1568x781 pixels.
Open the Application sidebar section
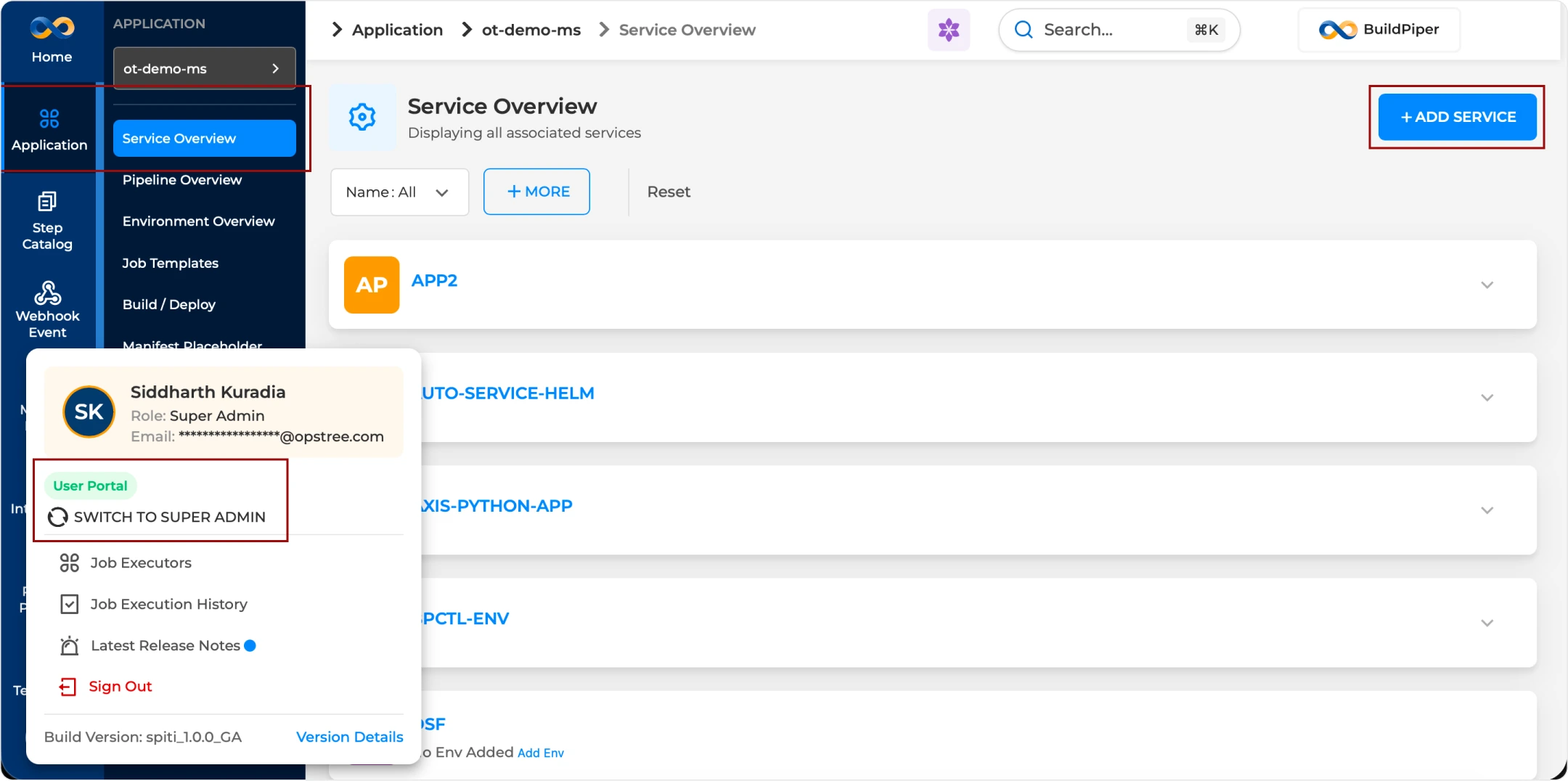pos(49,130)
